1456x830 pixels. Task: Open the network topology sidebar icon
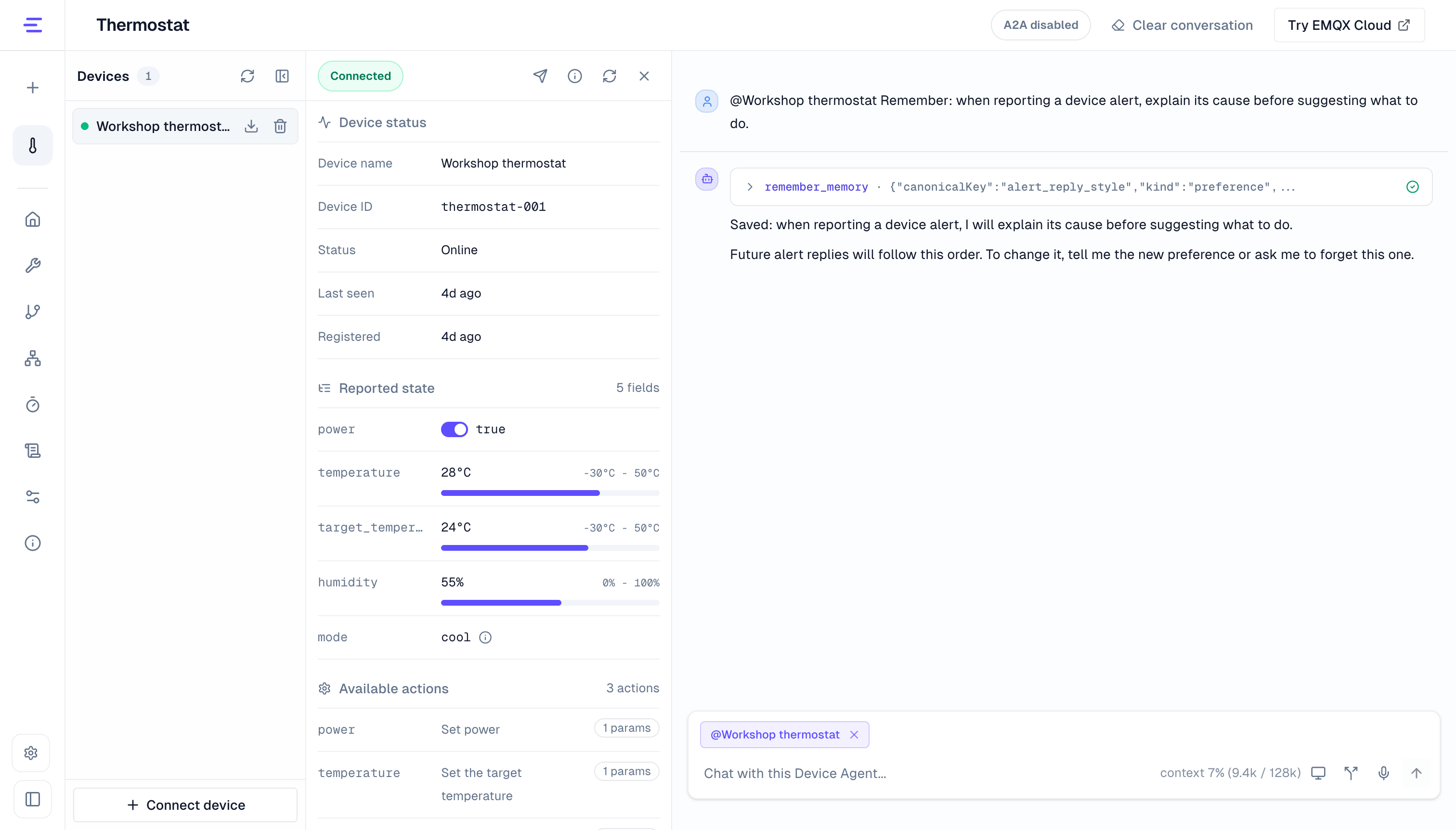pyautogui.click(x=32, y=358)
